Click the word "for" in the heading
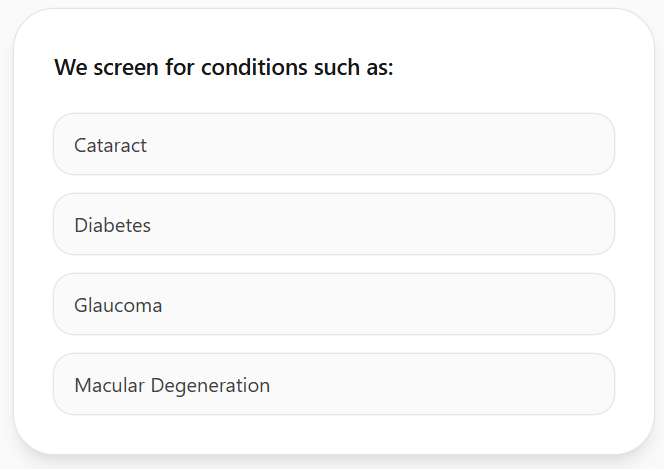The image size is (664, 469). (178, 68)
